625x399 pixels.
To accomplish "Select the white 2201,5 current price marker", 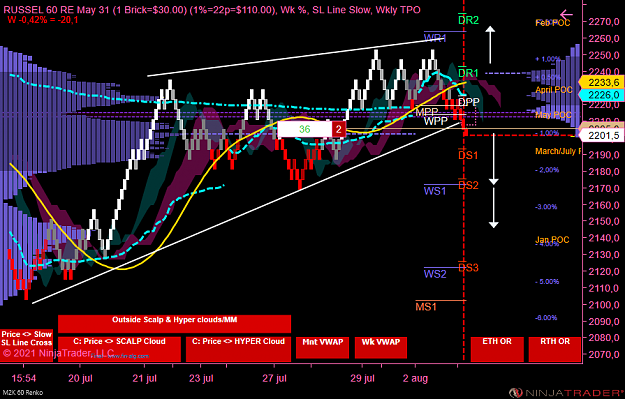I will point(602,136).
